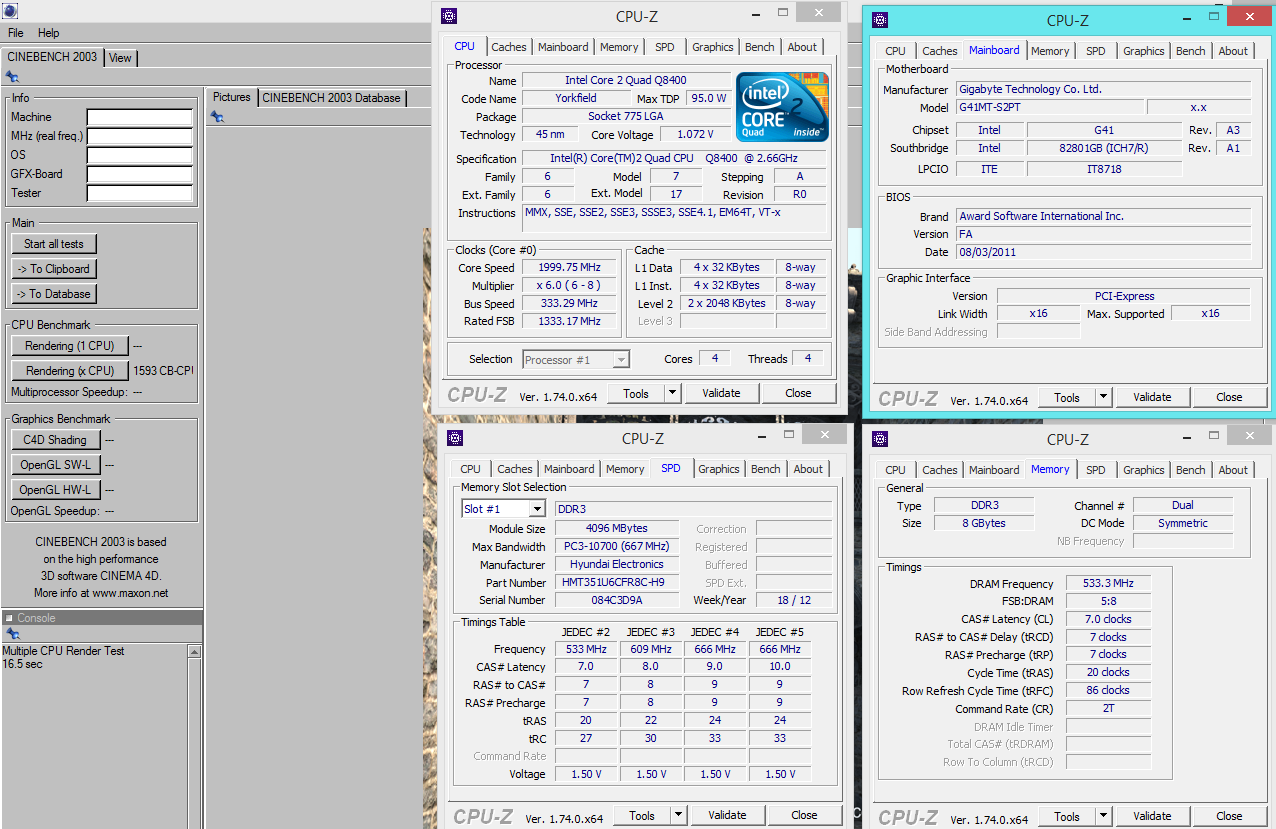Image resolution: width=1276 pixels, height=829 pixels.
Task: Click the Southbridge value 82801GB (ICH7/R)
Action: pos(1104,148)
